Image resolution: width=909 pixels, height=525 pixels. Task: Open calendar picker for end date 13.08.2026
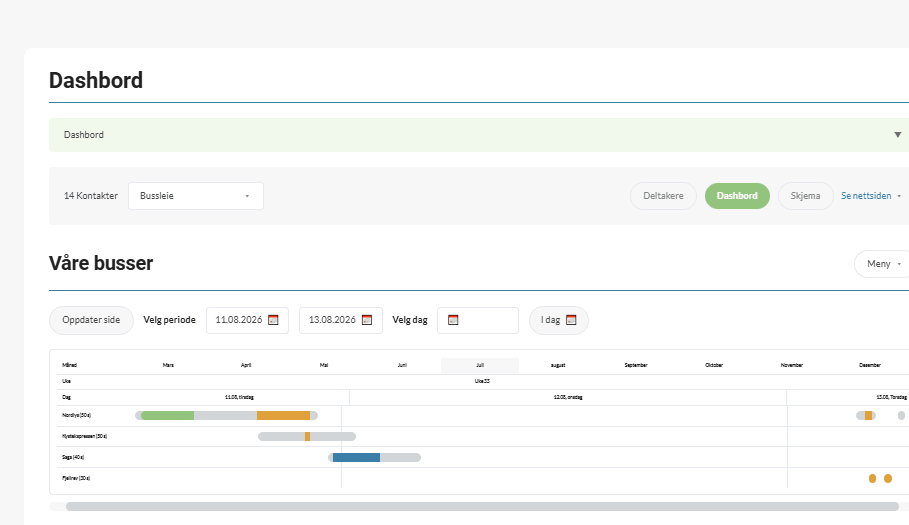(367, 320)
